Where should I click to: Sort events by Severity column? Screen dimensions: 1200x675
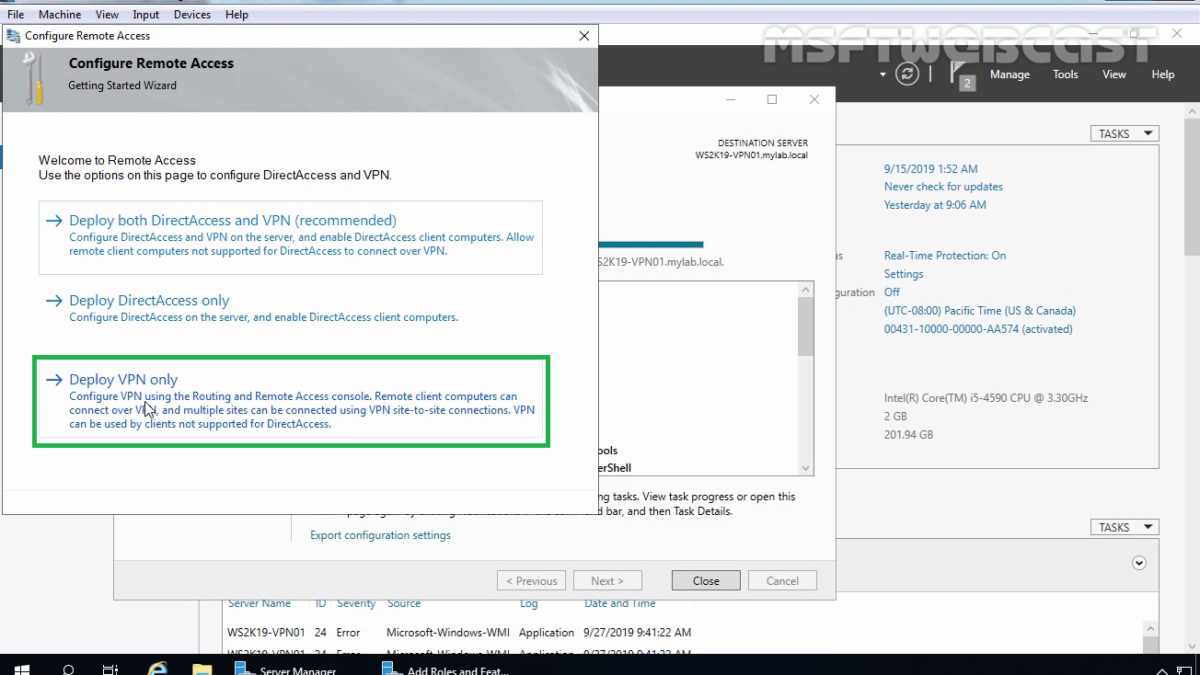pos(356,604)
